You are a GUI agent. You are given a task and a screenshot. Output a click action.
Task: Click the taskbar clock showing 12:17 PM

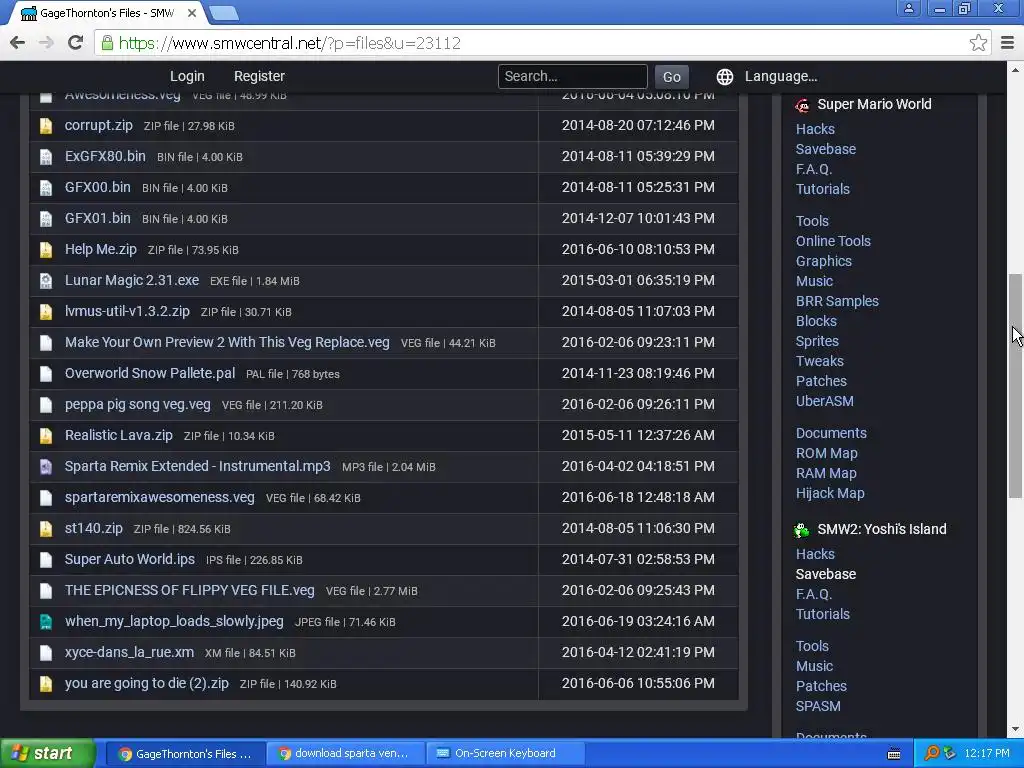point(987,754)
